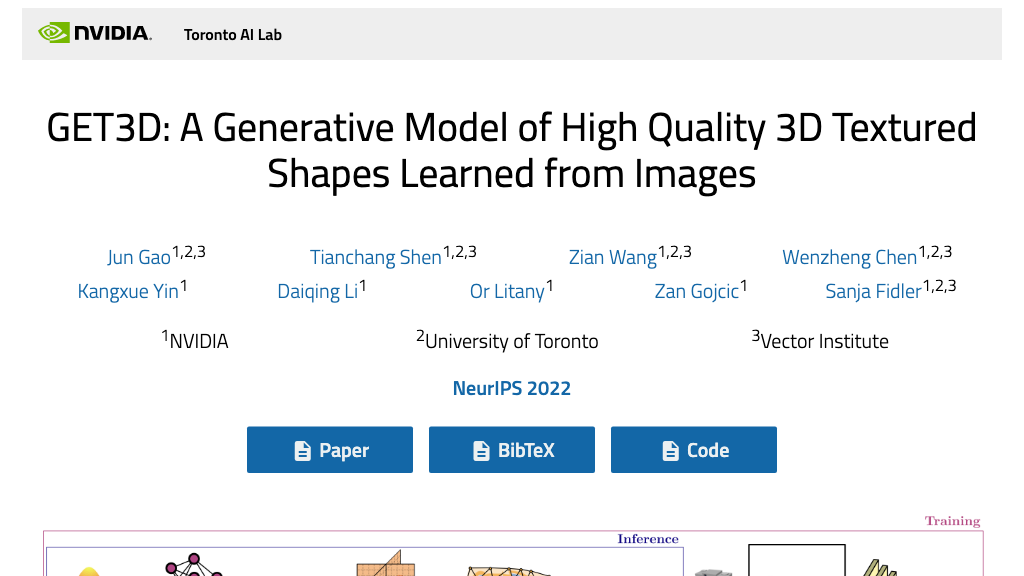Click the GET3D paper title heading
1024x576 pixels.
pyautogui.click(x=512, y=151)
